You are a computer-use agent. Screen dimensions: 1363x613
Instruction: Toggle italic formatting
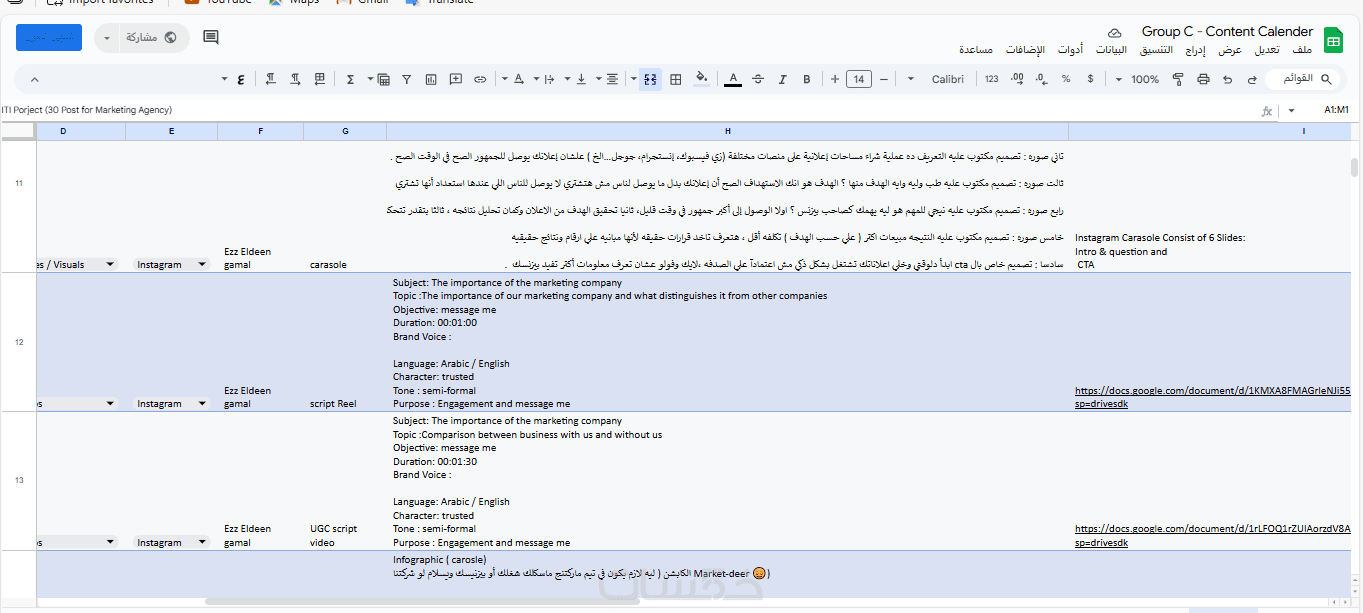tap(783, 79)
